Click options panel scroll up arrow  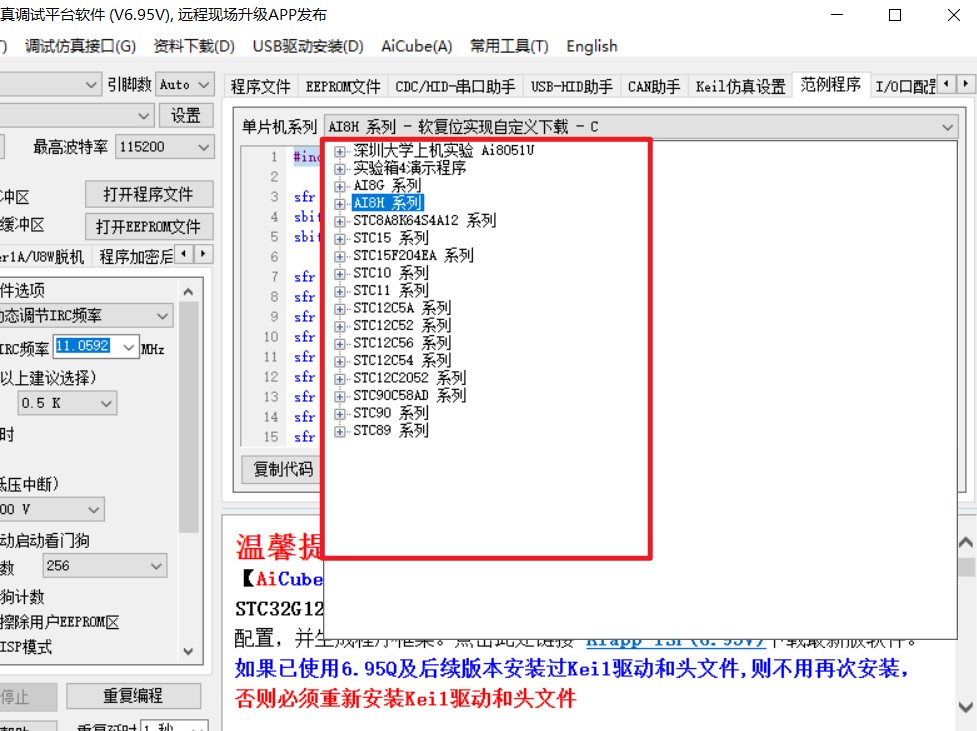tap(188, 291)
